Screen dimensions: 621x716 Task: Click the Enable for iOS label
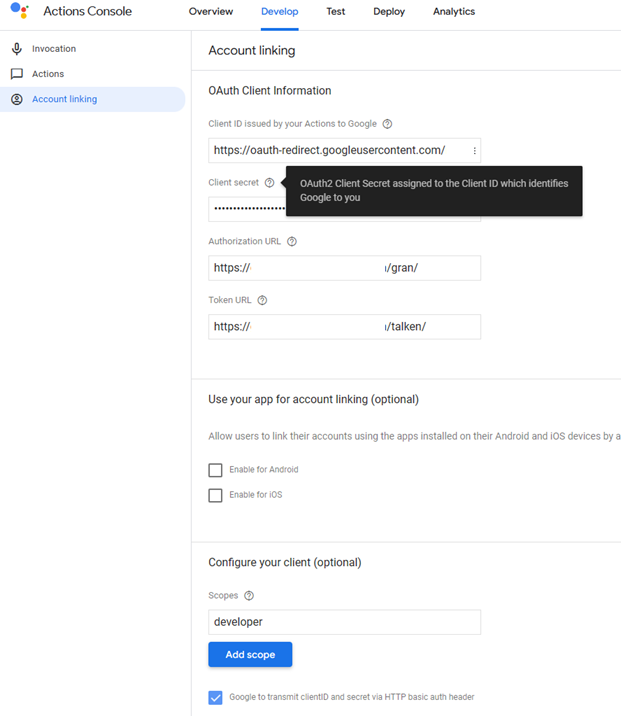(256, 495)
